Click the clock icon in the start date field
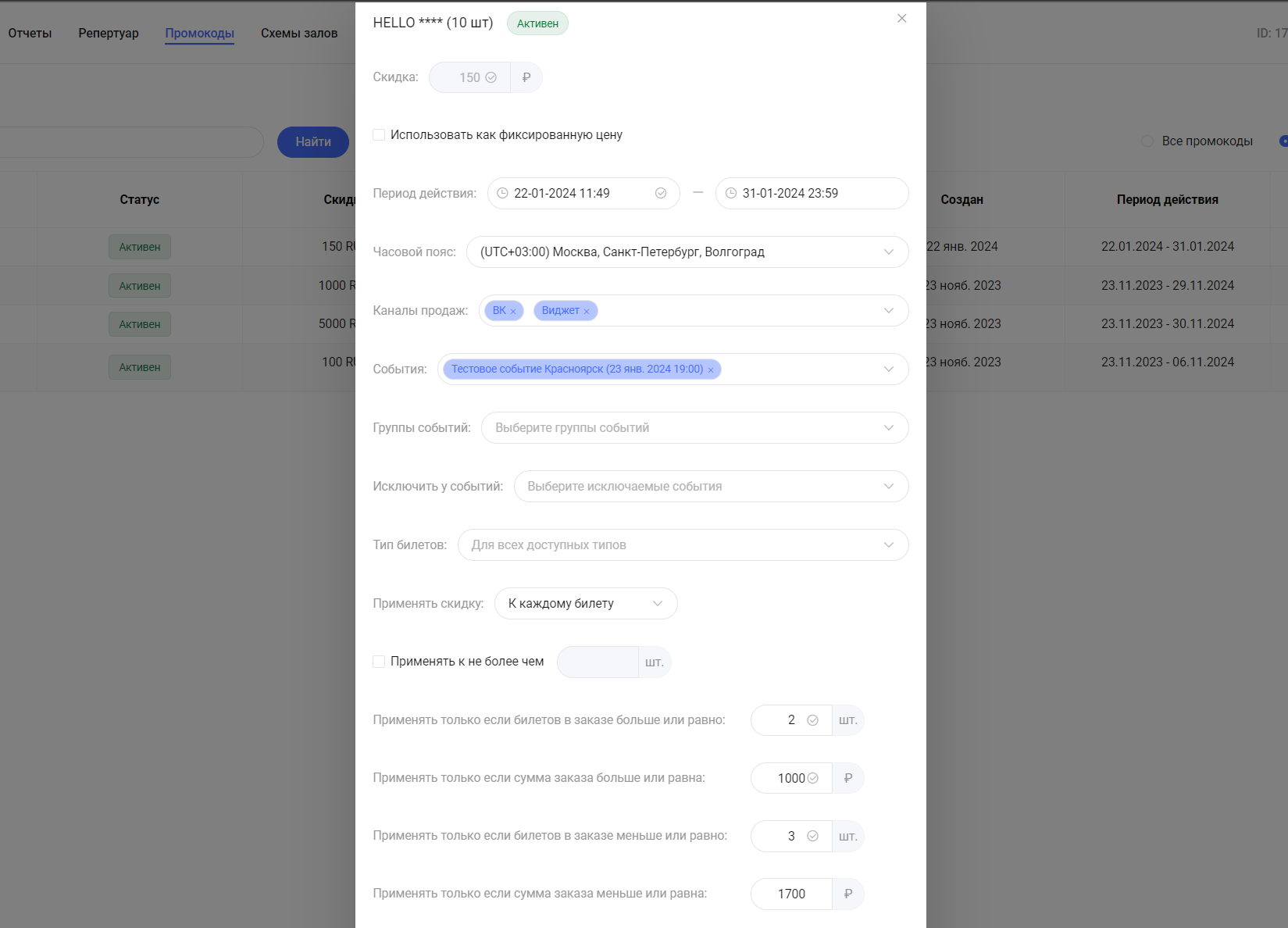 point(502,193)
